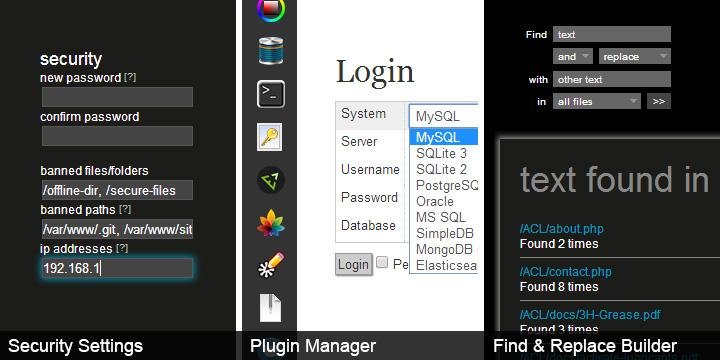Click 'Found 8 times' text
The width and height of the screenshot is (720, 360).
coord(559,287)
